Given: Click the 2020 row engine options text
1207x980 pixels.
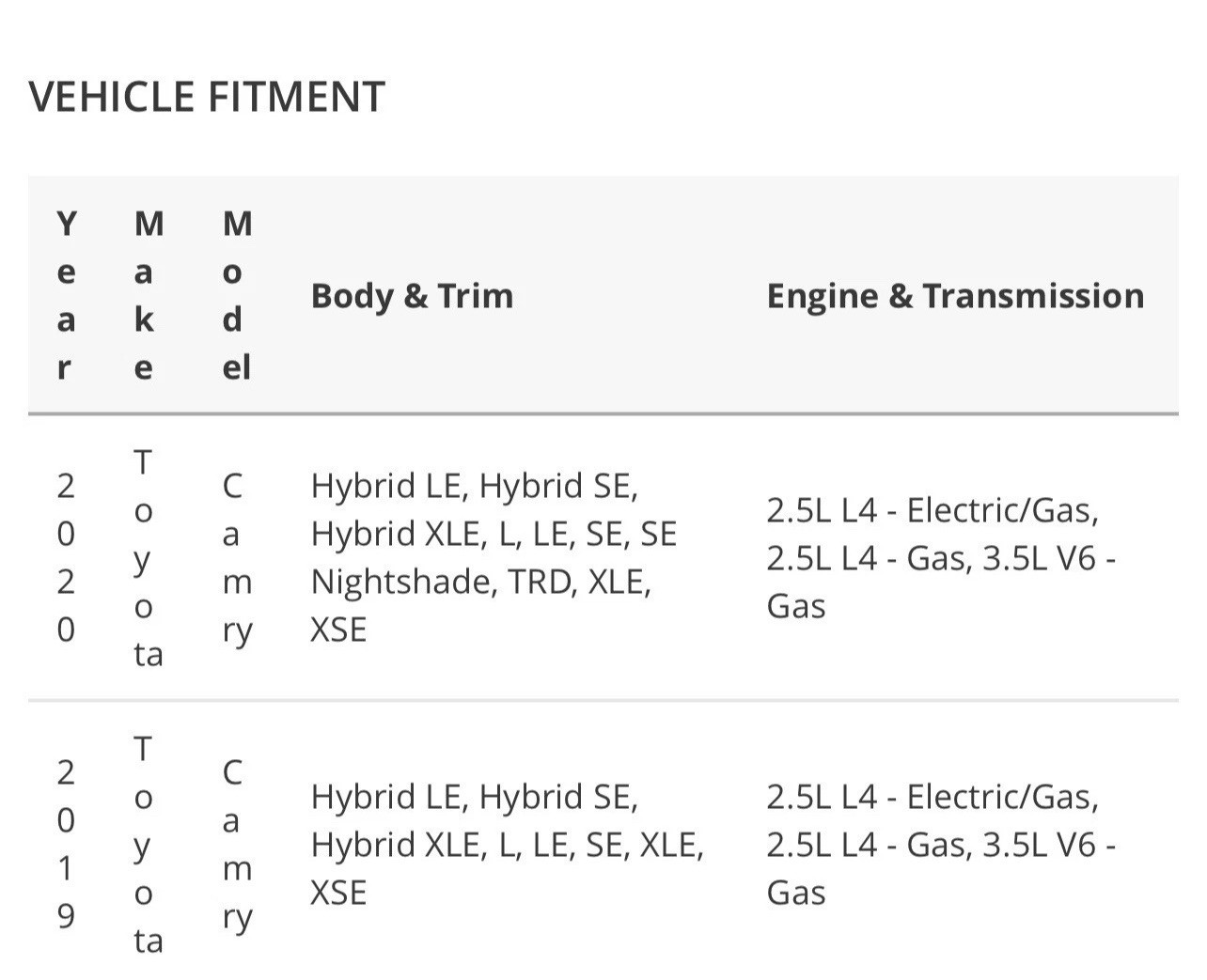Looking at the screenshot, I should click(941, 557).
